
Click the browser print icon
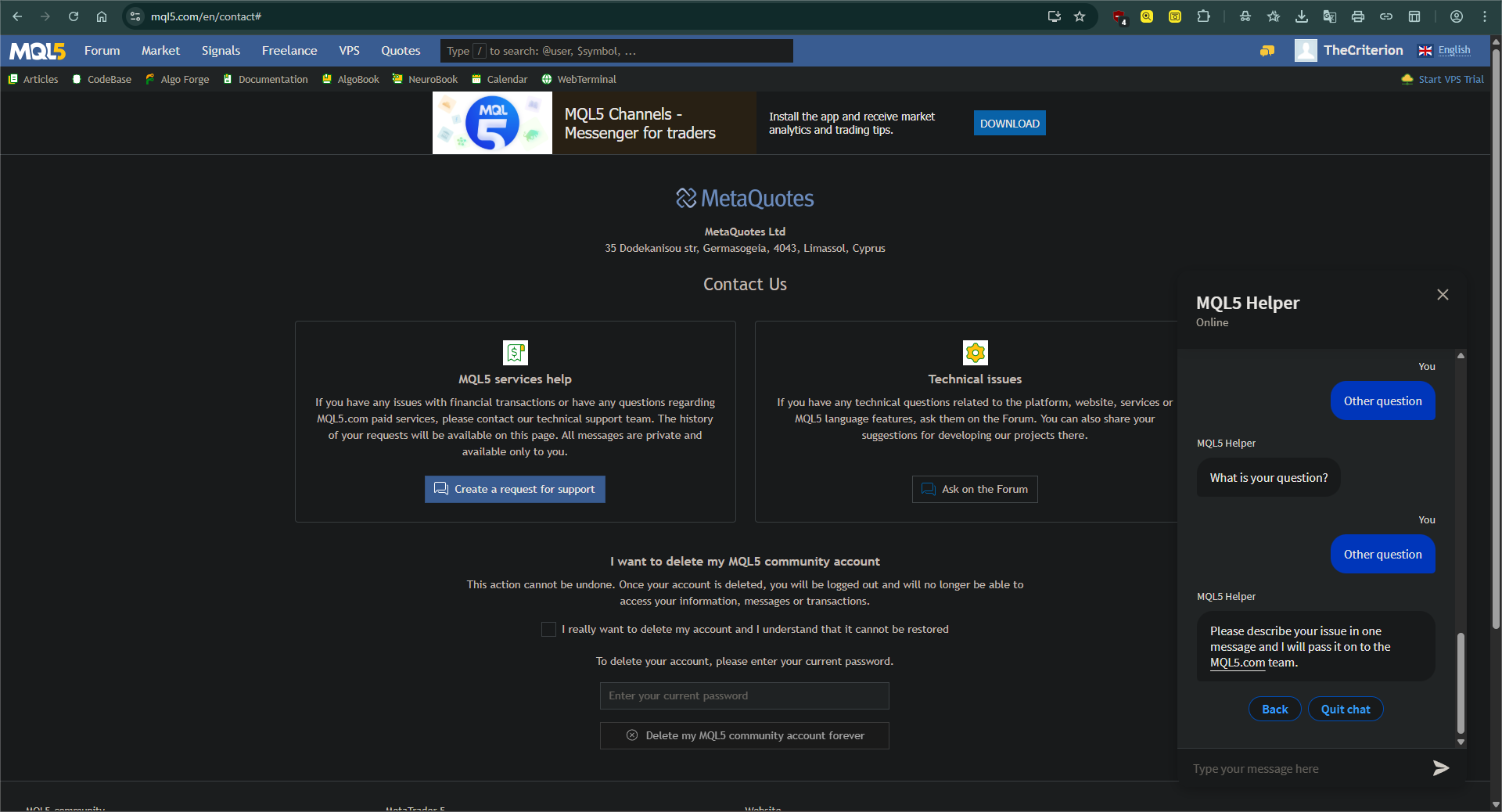point(1358,16)
